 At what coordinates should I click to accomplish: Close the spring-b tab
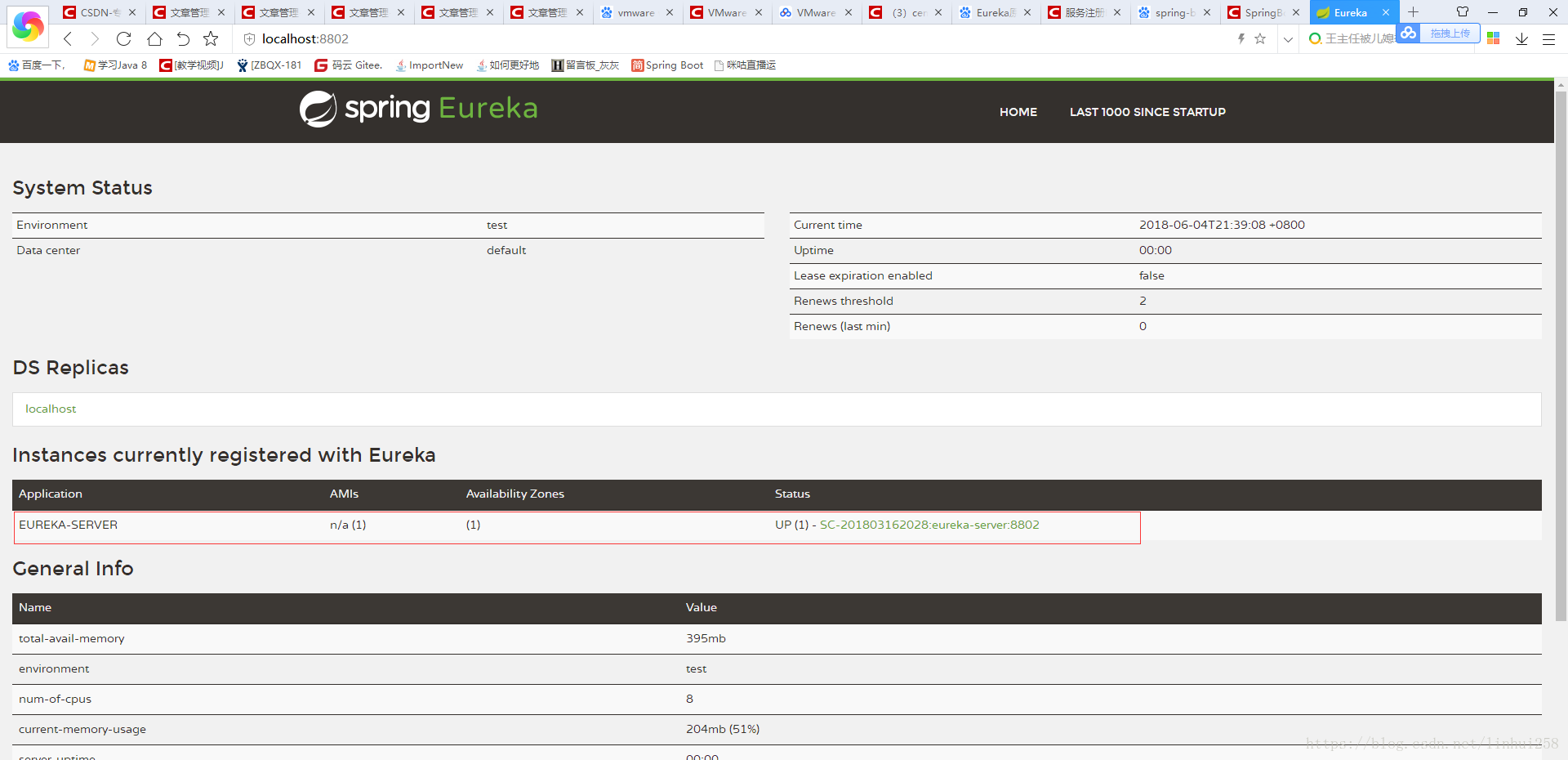pyautogui.click(x=1207, y=12)
